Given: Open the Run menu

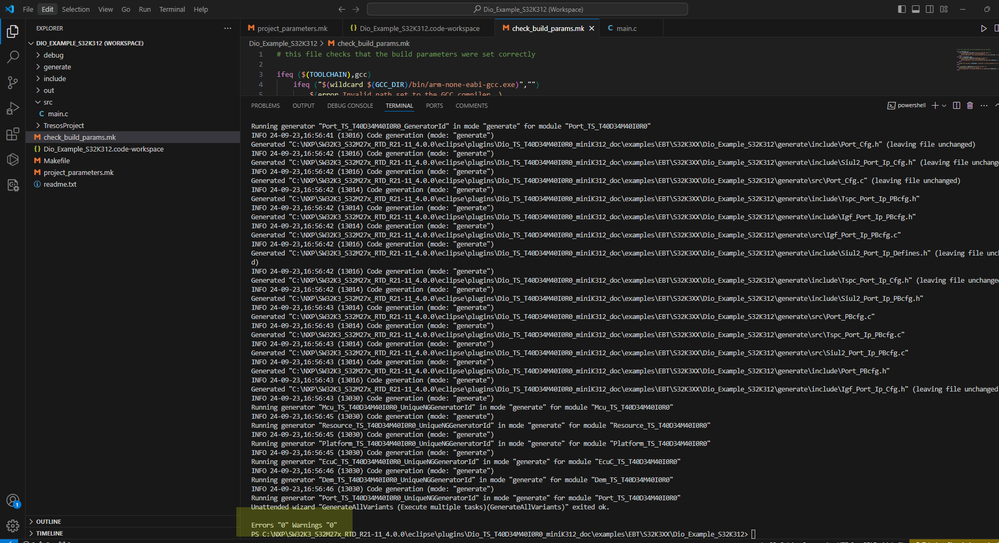Looking at the screenshot, I should 145,9.
